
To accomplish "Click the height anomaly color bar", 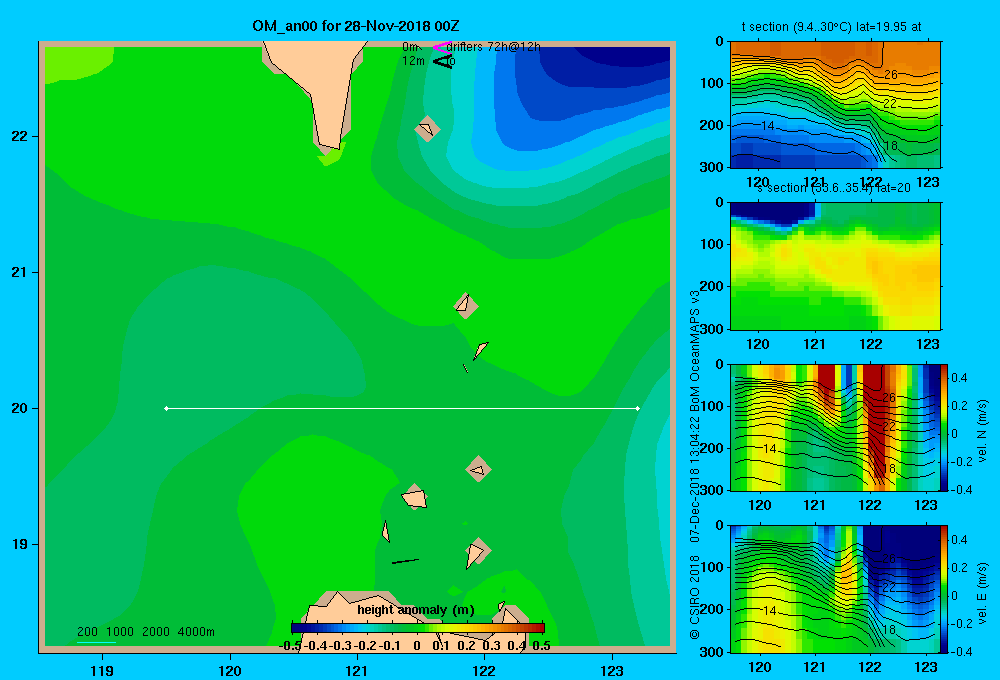I will pyautogui.click(x=418, y=628).
